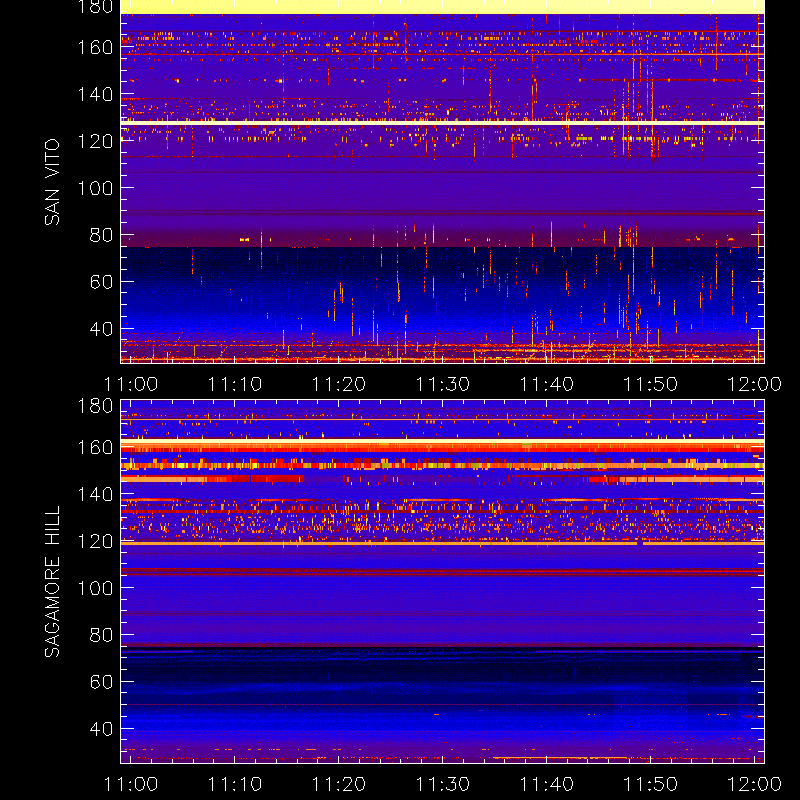
Task: Click the 100 tick label on Sagamore Hill axis
Action: point(95,588)
